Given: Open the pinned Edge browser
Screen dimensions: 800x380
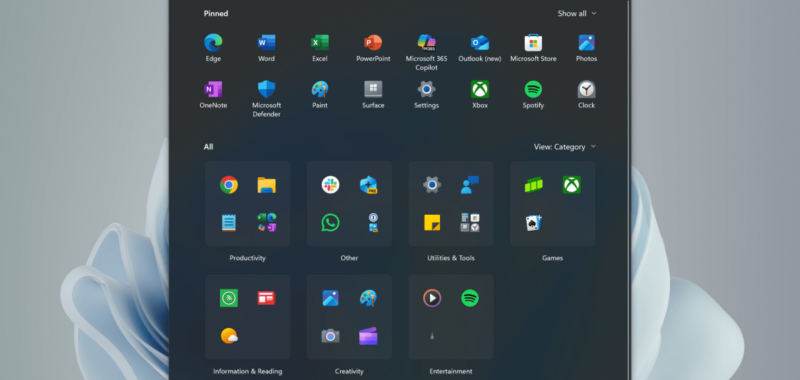Looking at the screenshot, I should (213, 43).
